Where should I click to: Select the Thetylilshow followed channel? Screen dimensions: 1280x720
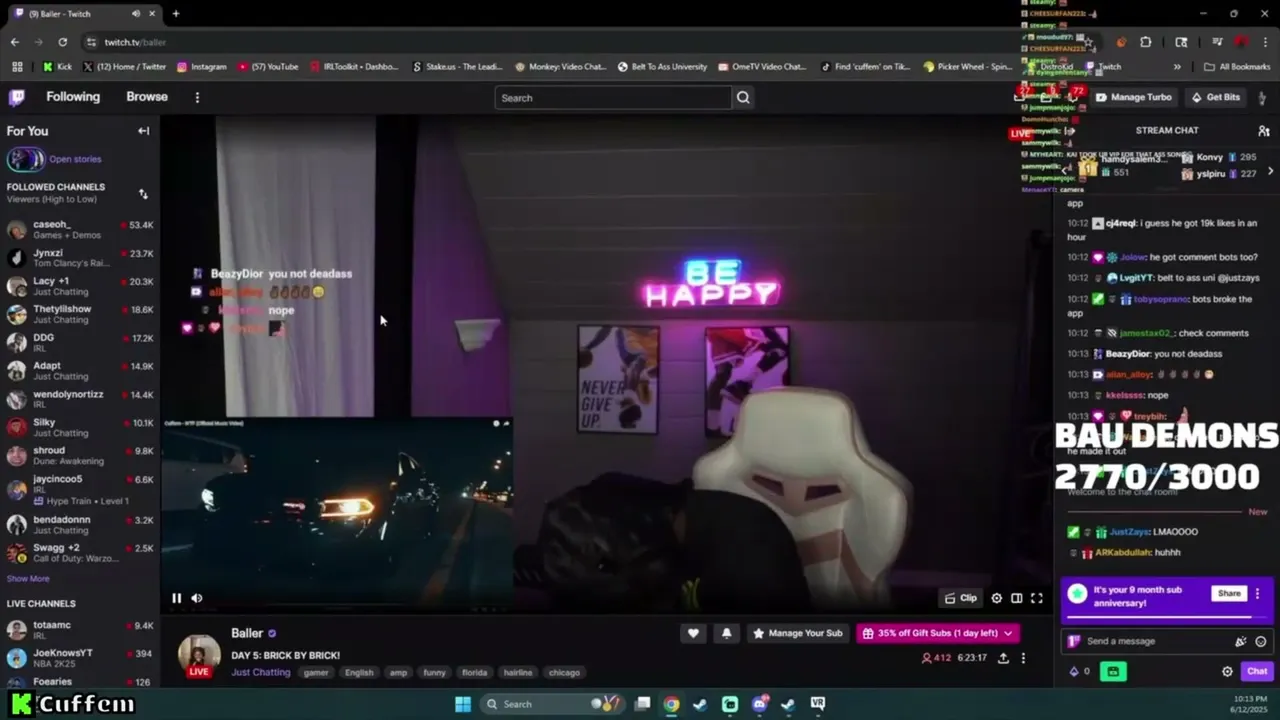(80, 314)
